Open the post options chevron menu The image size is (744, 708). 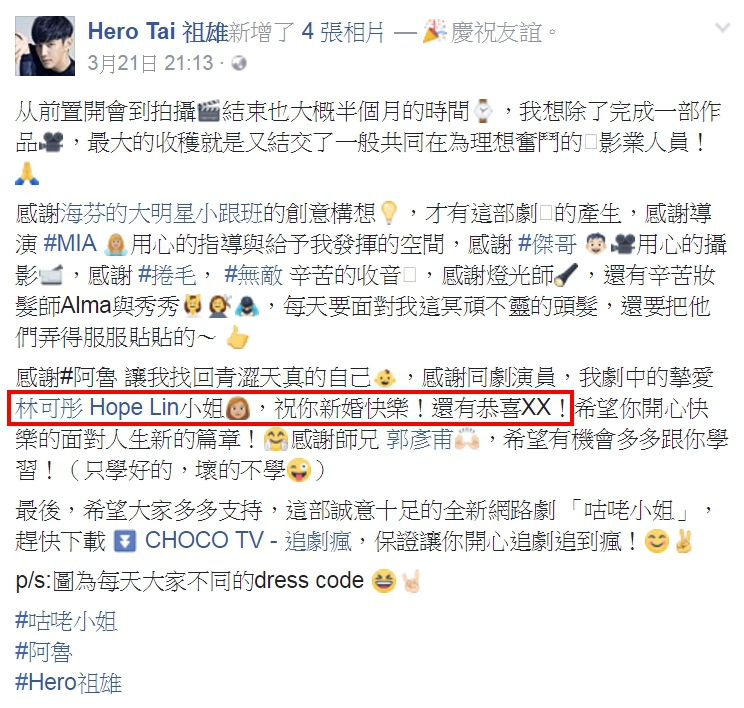[723, 28]
